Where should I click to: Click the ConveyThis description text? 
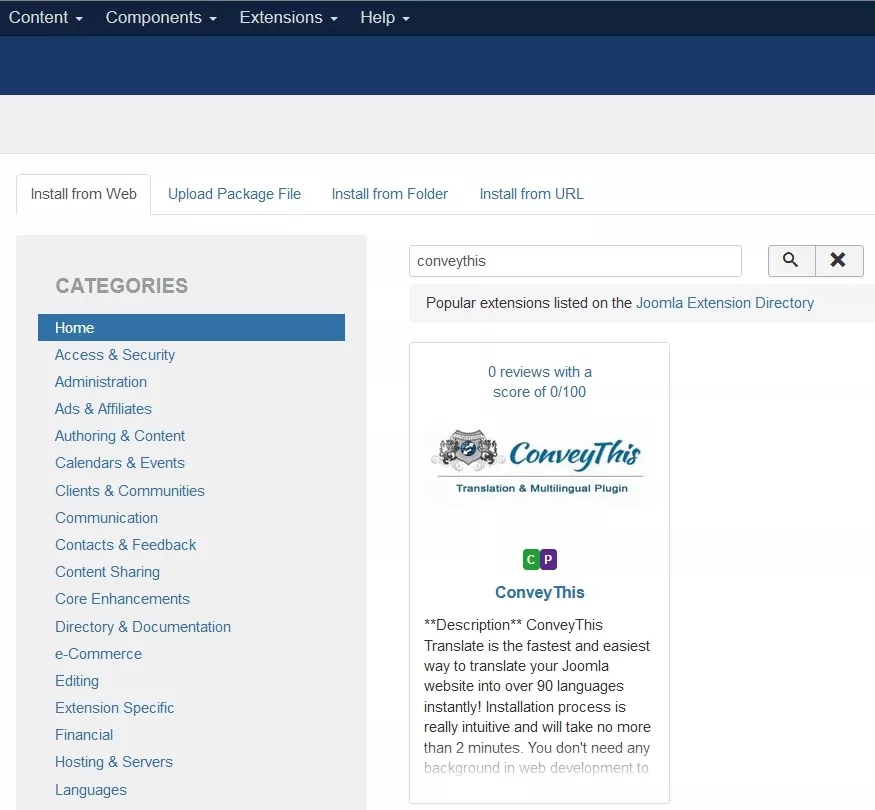coord(537,696)
